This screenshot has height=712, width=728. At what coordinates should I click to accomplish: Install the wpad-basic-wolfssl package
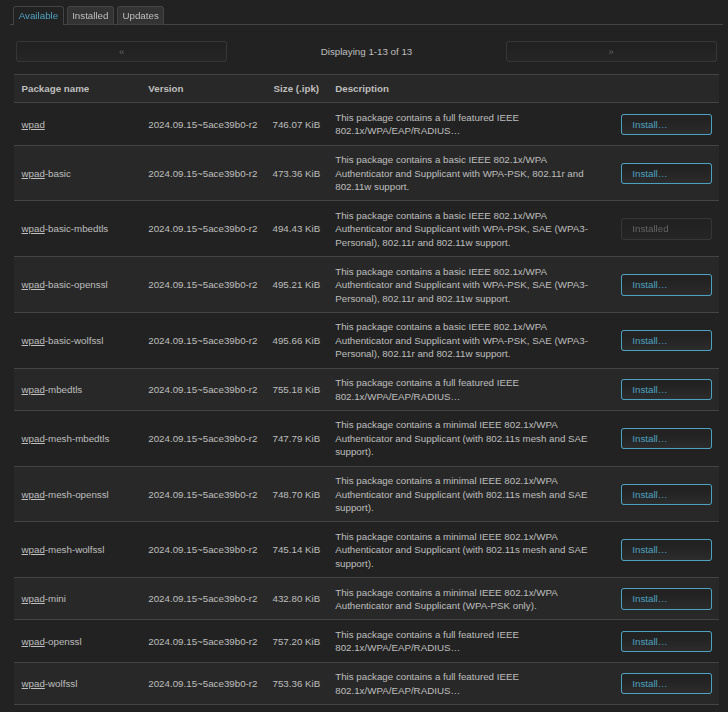point(666,341)
